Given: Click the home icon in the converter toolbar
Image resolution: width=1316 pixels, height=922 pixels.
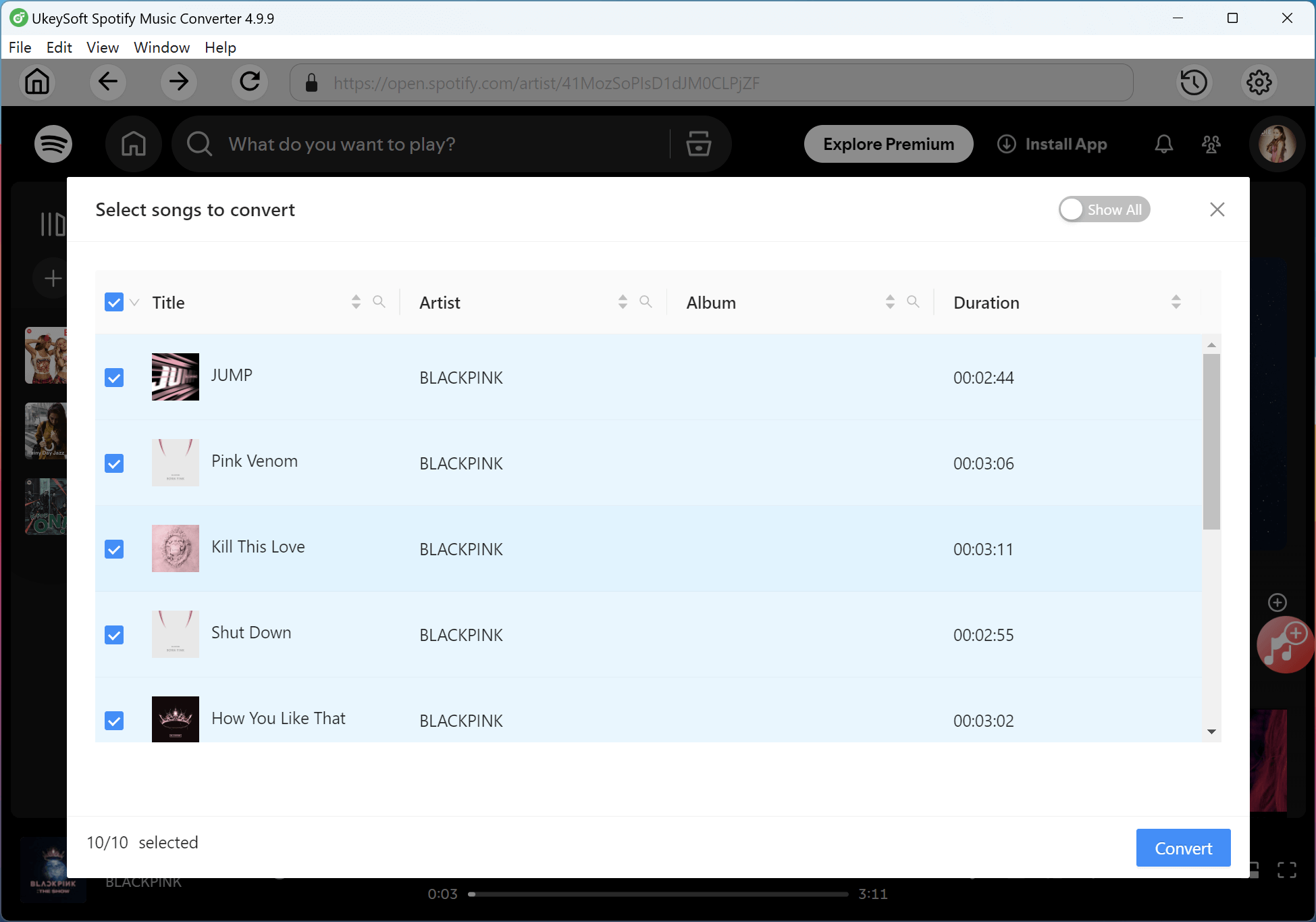Looking at the screenshot, I should [x=37, y=82].
